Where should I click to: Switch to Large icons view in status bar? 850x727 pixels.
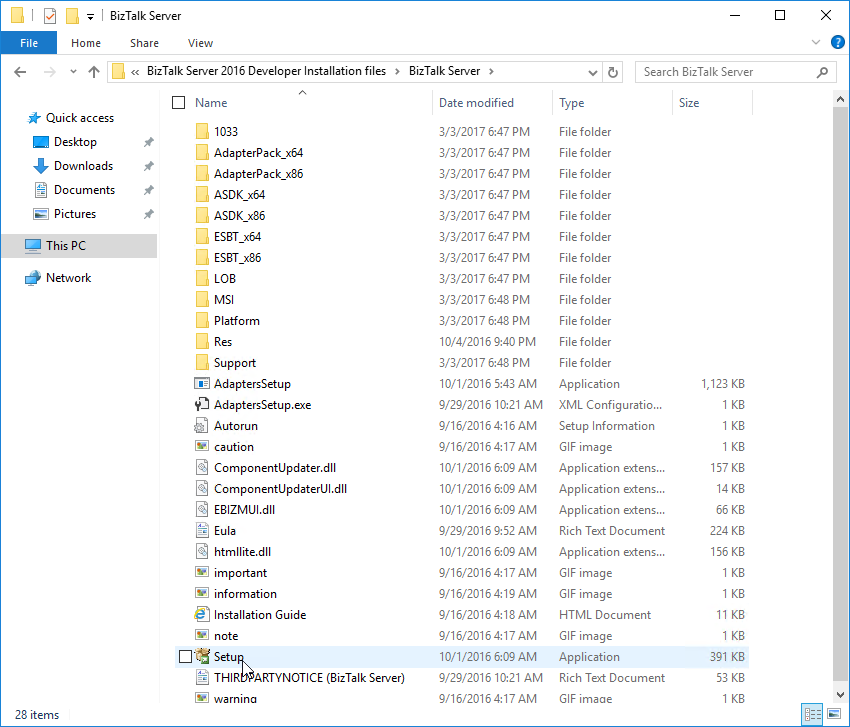click(x=834, y=714)
